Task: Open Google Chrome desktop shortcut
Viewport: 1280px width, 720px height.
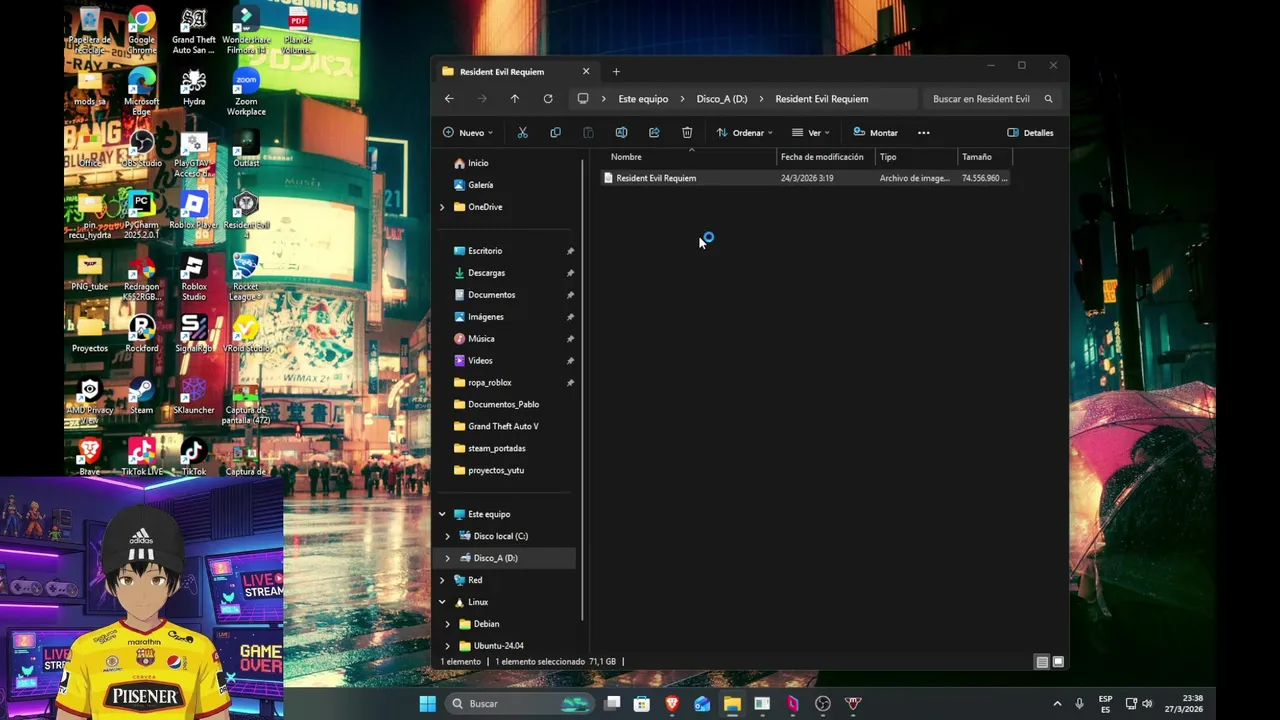Action: [x=142, y=31]
